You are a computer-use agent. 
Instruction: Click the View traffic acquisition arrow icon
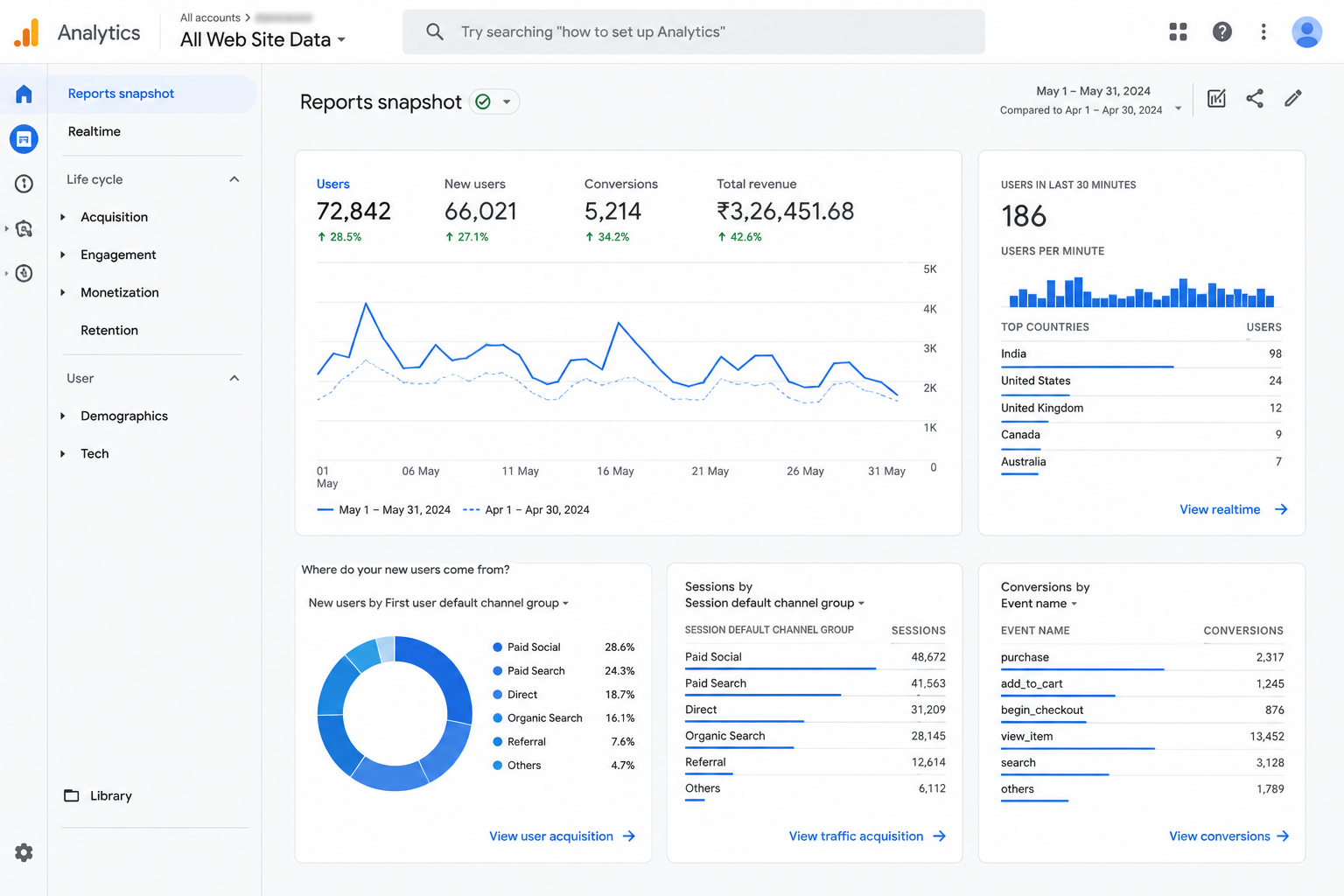pyautogui.click(x=939, y=836)
